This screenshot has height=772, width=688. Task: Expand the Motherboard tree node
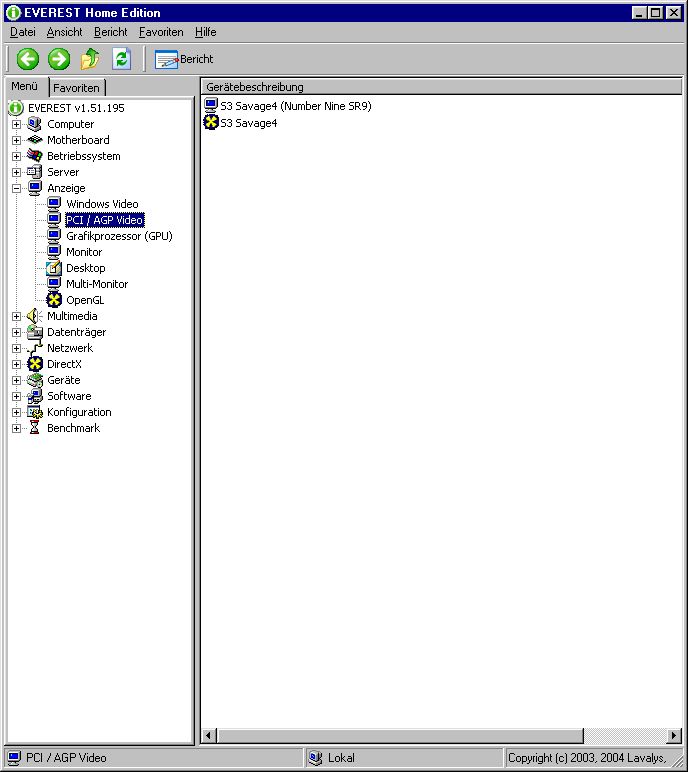point(16,140)
